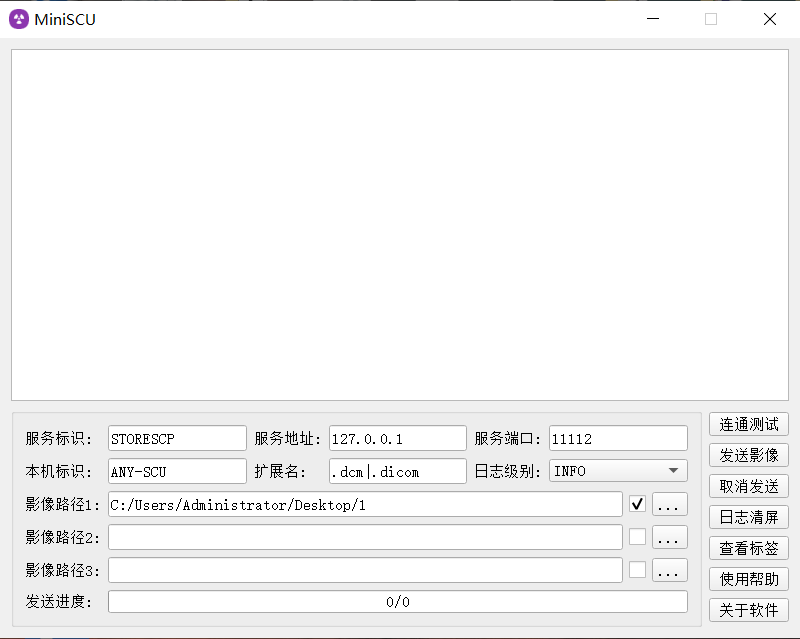Uncheck the 影像路径1 checkbox
The width and height of the screenshot is (800, 639).
click(637, 504)
